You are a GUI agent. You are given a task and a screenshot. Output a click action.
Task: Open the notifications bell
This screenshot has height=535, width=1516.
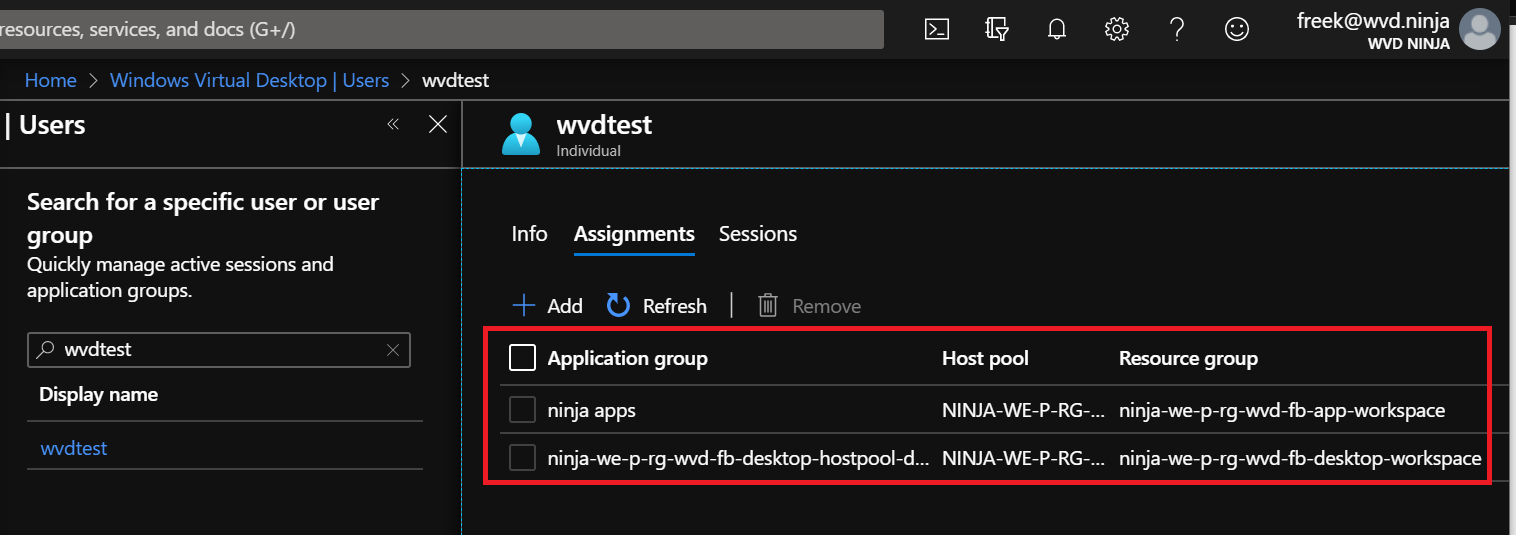tap(1057, 29)
